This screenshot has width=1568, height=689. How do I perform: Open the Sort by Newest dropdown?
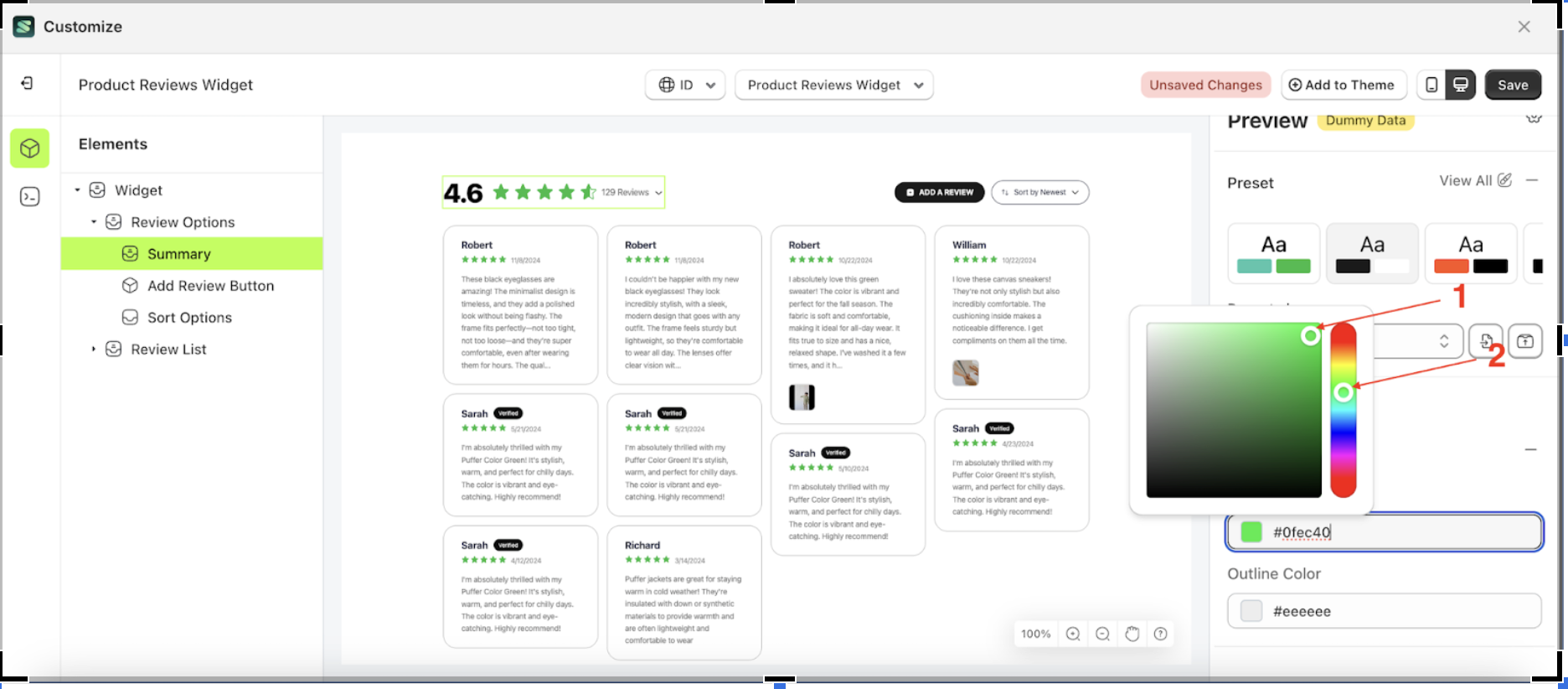click(1040, 193)
